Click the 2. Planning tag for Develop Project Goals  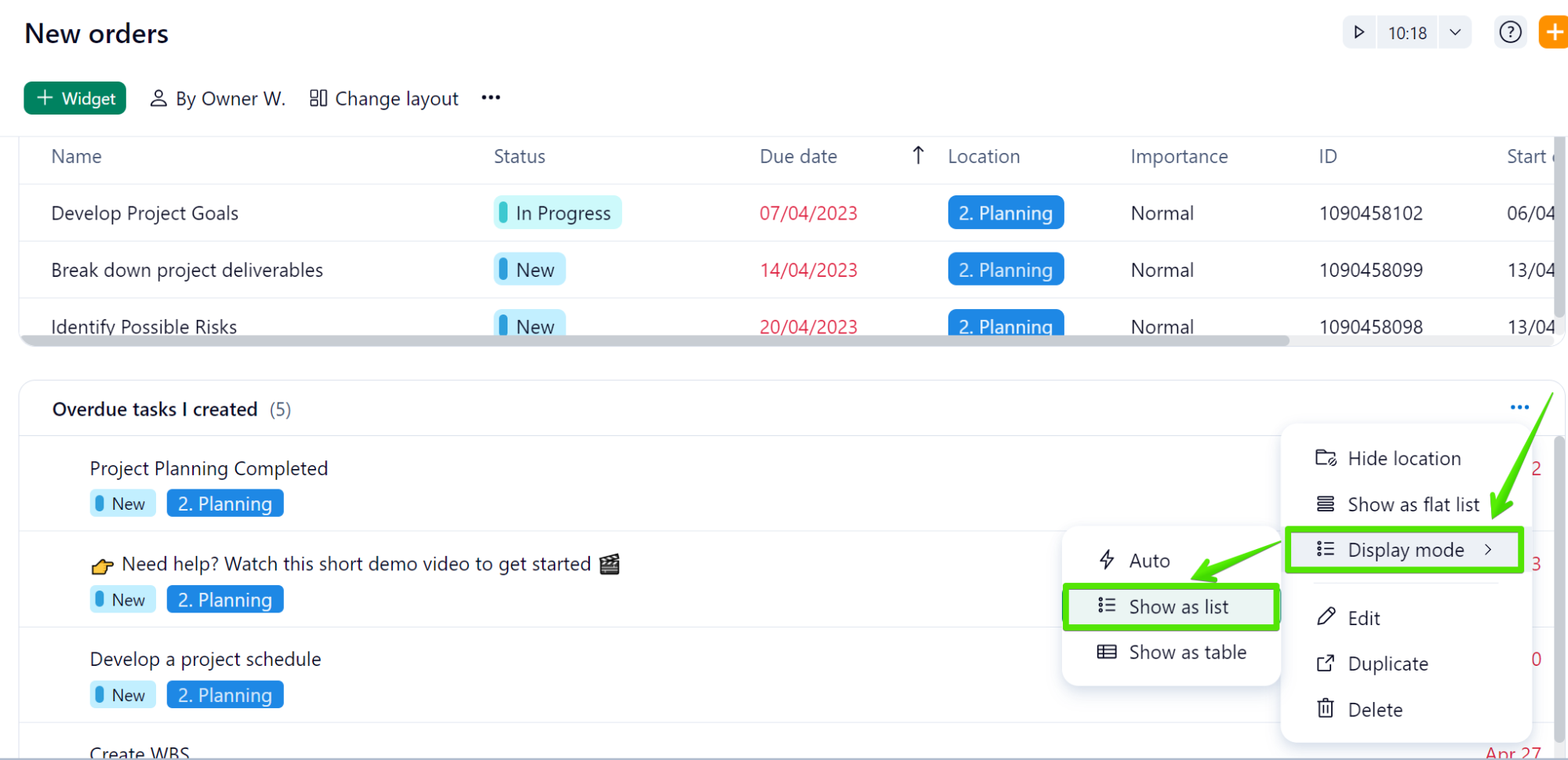[1006, 213]
